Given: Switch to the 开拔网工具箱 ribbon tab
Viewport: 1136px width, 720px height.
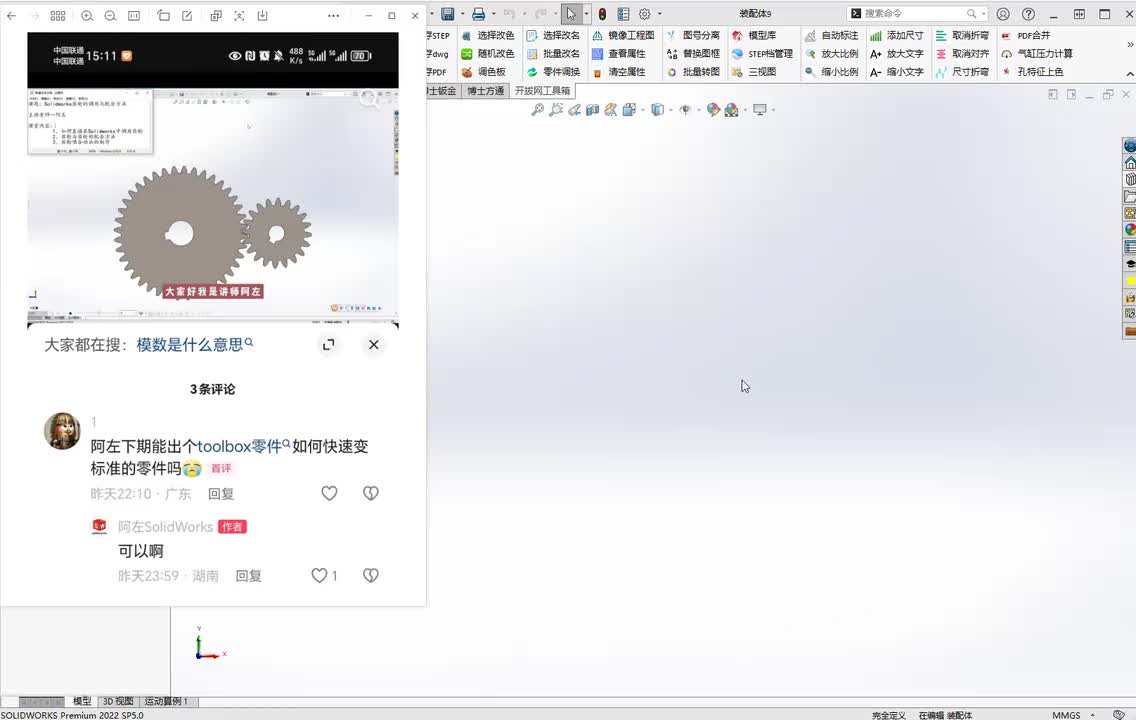Looking at the screenshot, I should tap(543, 91).
